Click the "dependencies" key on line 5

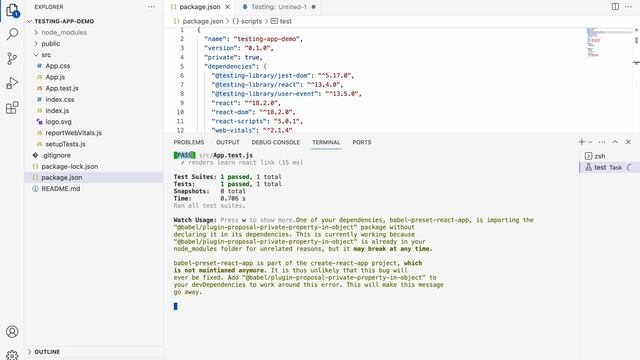tap(230, 67)
